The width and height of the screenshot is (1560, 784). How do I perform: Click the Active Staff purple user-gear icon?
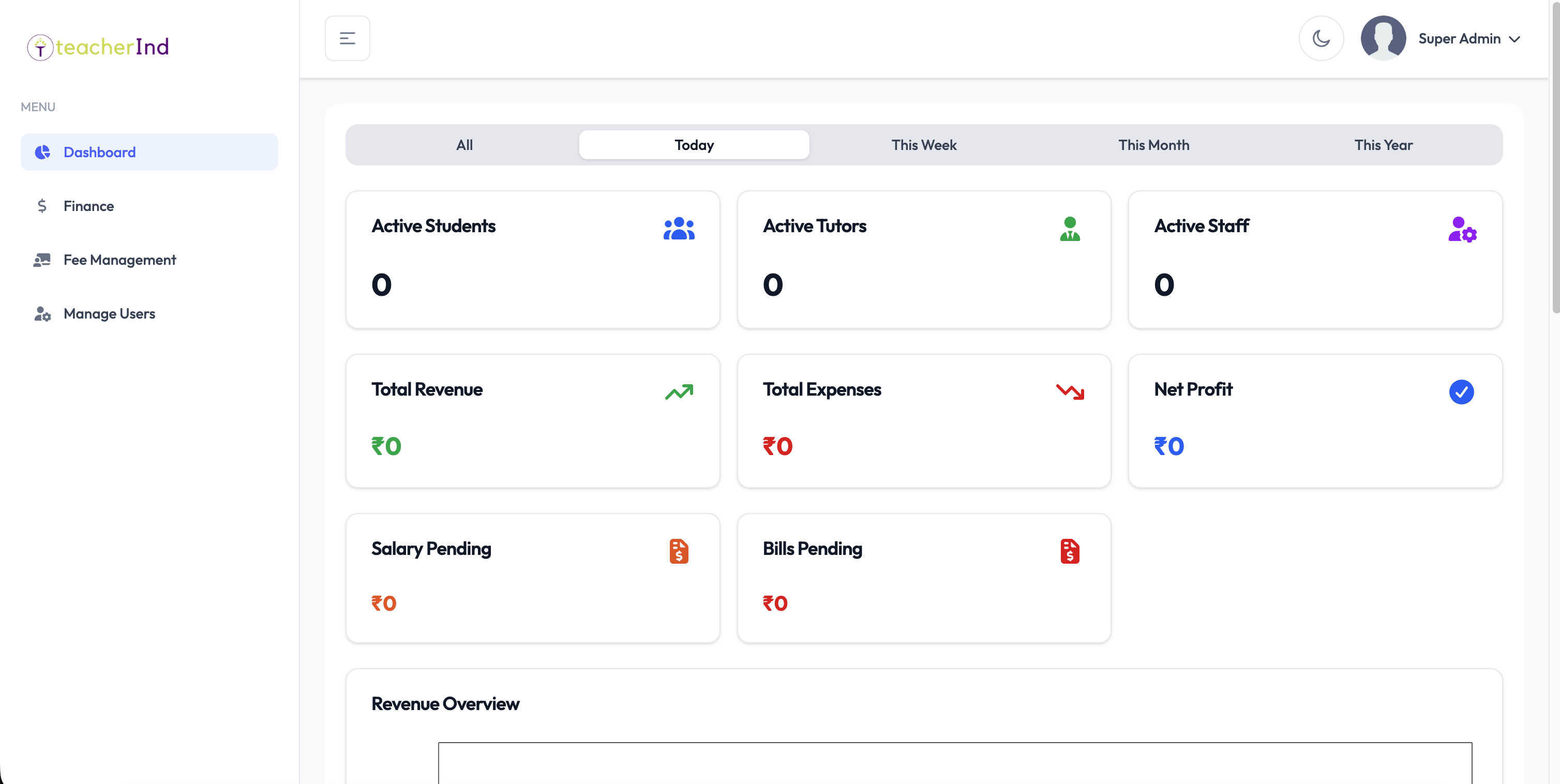tap(1462, 230)
